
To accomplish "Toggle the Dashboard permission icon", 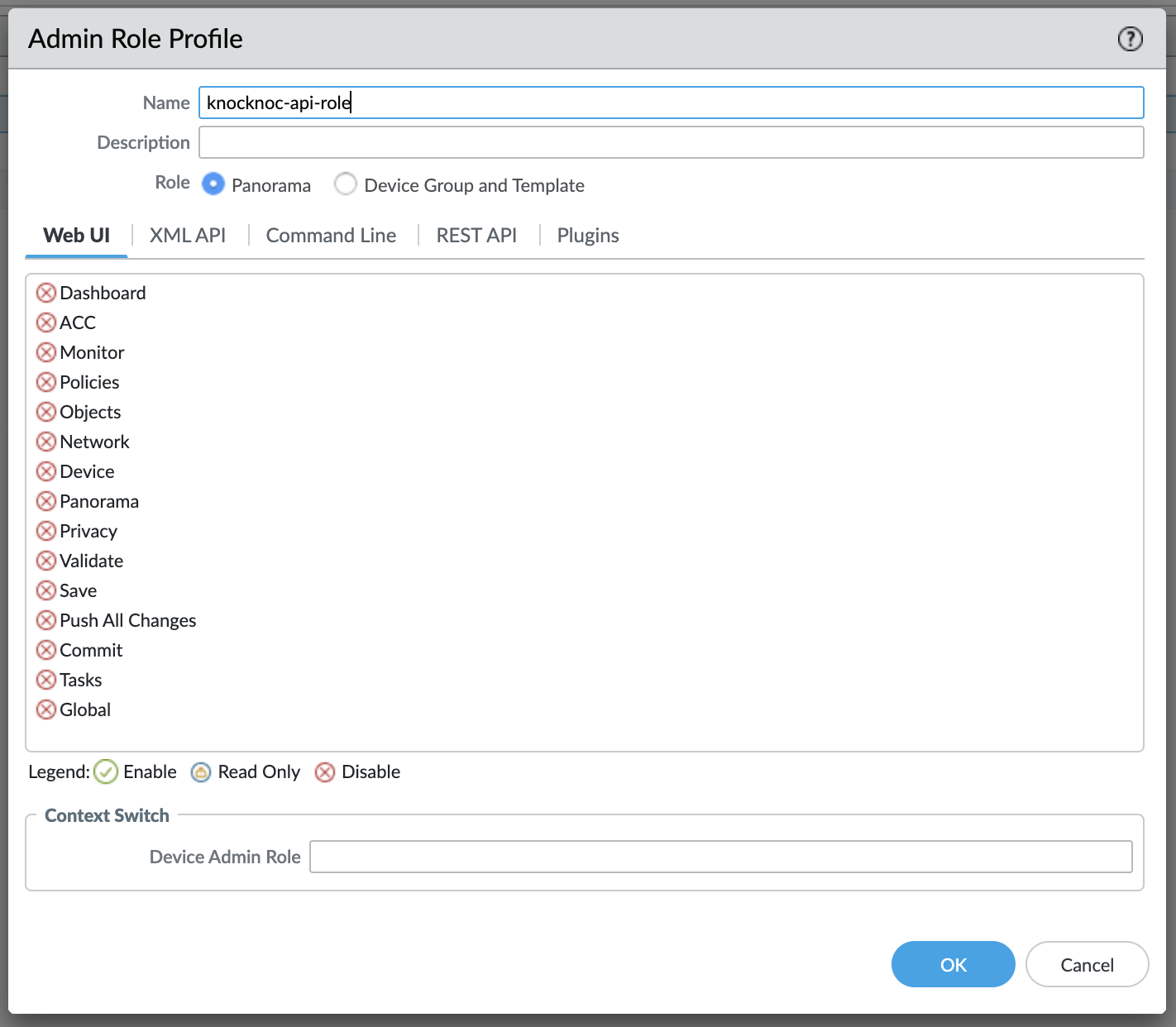I will (46, 293).
